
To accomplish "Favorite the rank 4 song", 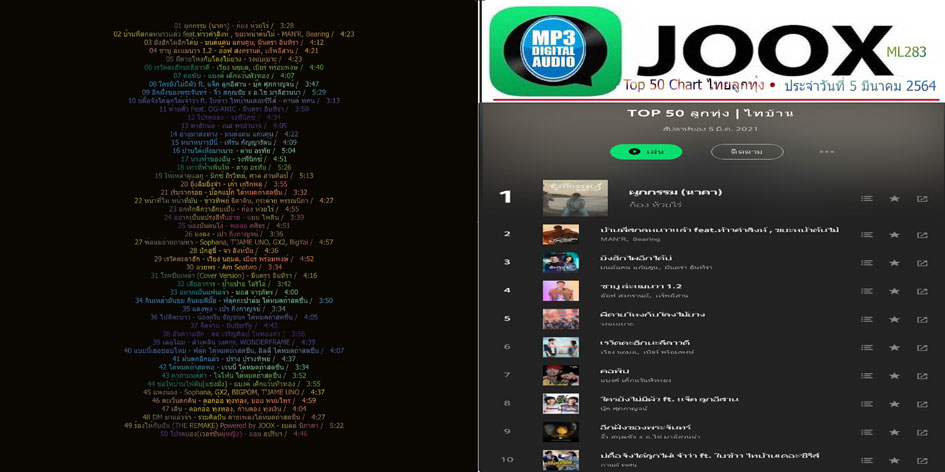I will [x=894, y=291].
